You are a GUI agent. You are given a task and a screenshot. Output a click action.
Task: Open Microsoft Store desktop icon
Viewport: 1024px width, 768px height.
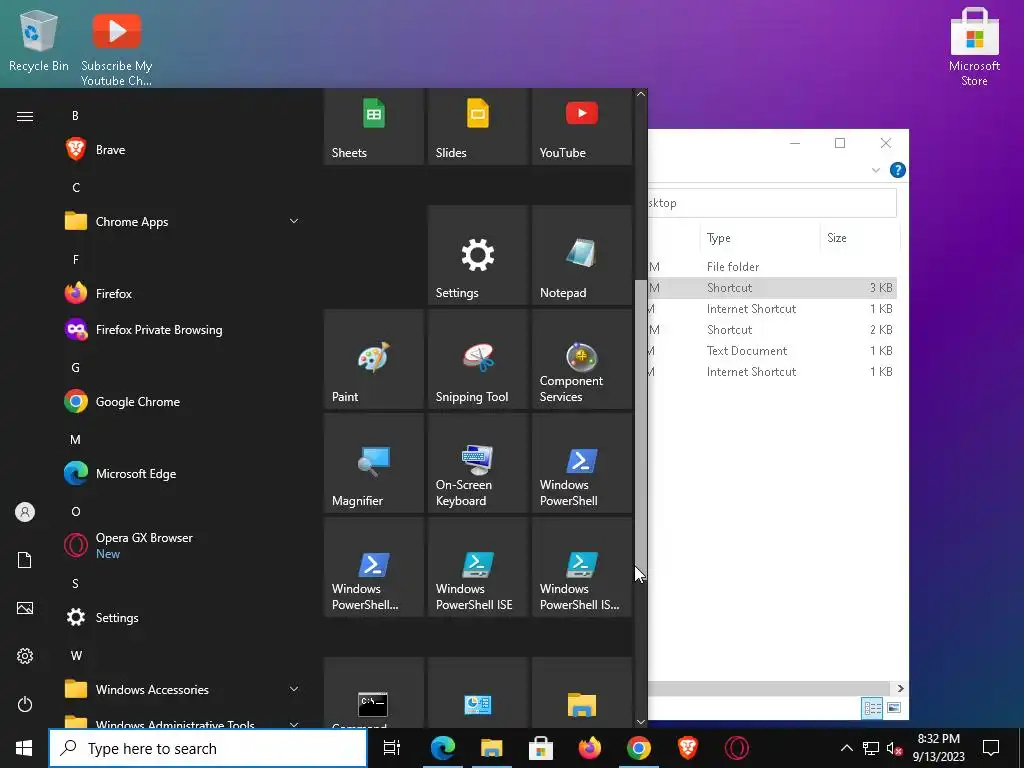(974, 48)
